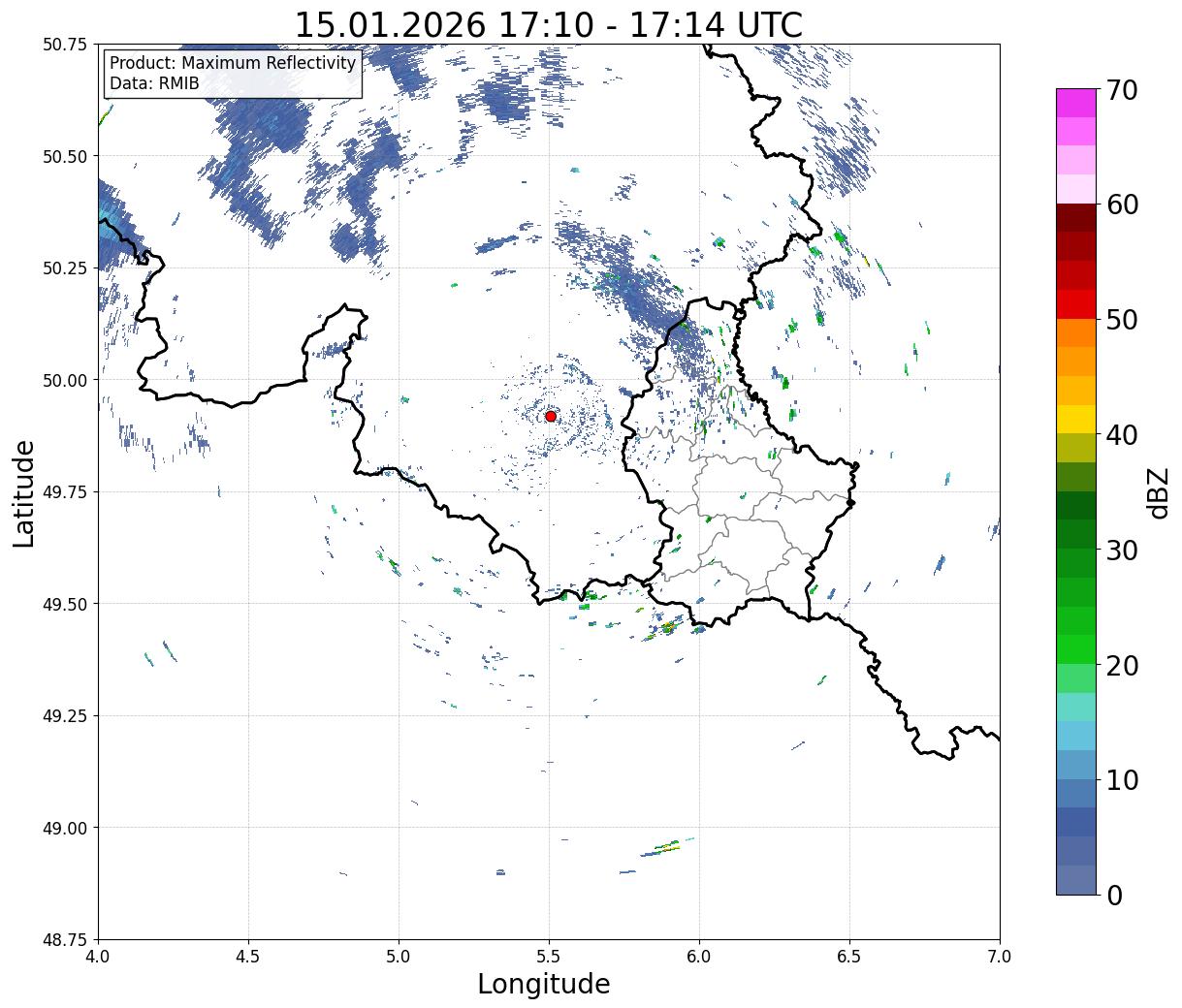Click the bright green colorbar segment above 20
The image size is (1182, 1008).
[x=1076, y=649]
